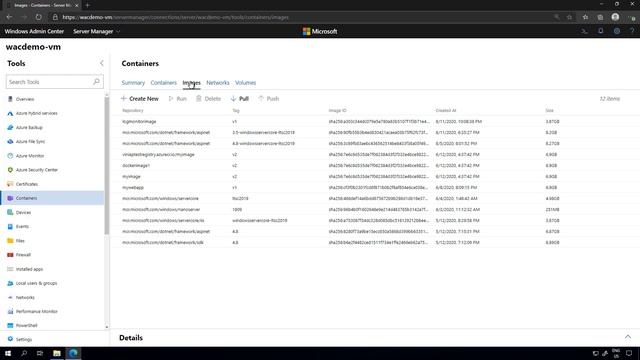
Task: Open the Azure File Sync tool
Action: coord(30,142)
